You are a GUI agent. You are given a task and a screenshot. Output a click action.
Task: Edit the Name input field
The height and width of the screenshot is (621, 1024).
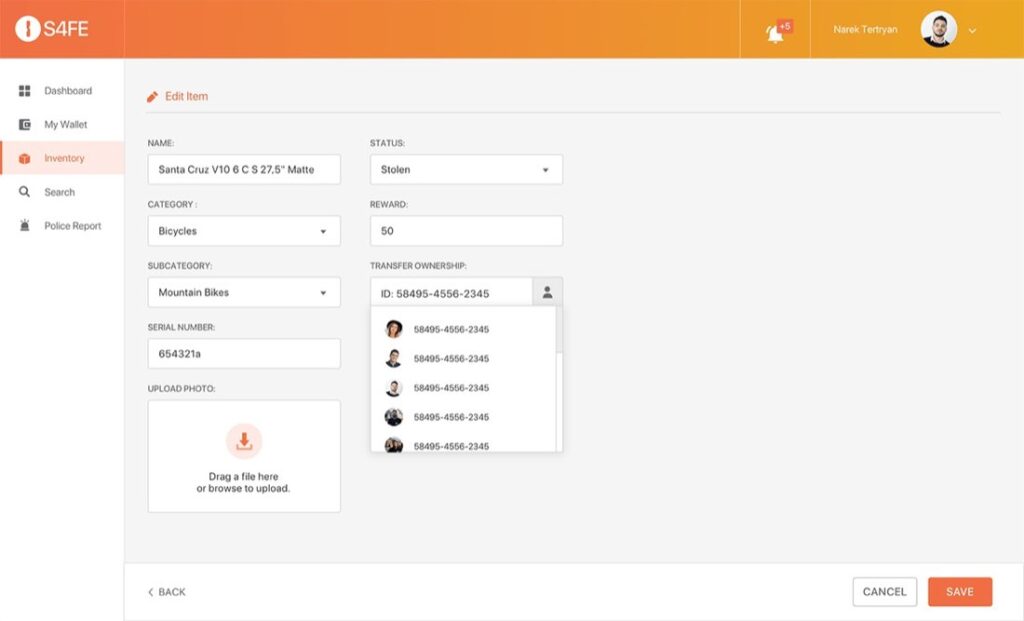point(244,169)
